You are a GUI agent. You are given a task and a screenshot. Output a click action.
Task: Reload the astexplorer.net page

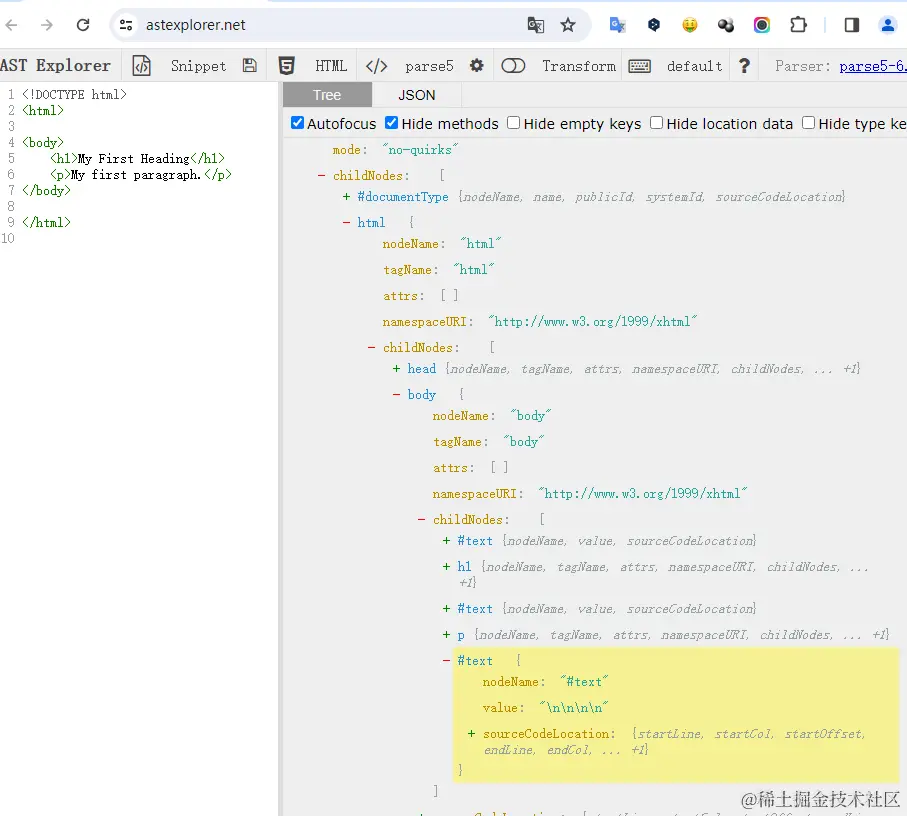83,25
